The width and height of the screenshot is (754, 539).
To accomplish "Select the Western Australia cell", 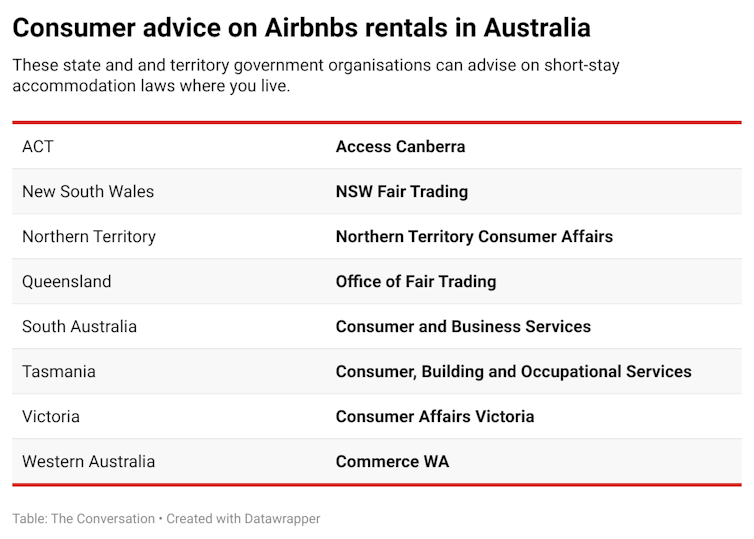I will (x=88, y=462).
